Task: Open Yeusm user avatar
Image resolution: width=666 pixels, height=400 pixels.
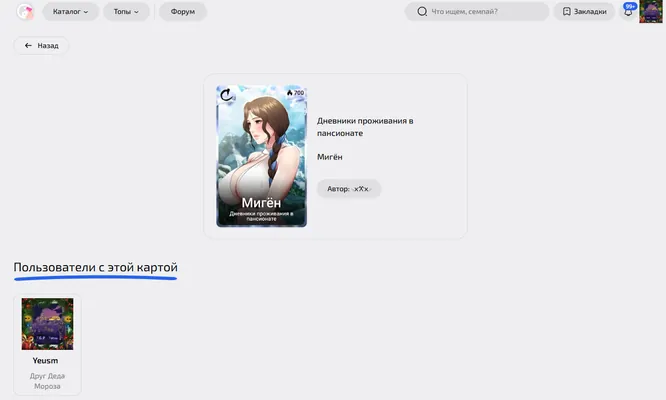Action: [x=47, y=324]
